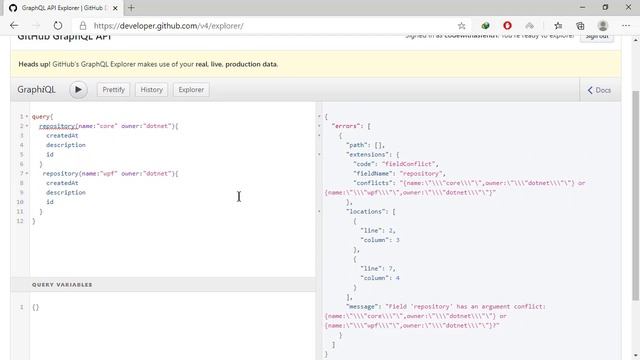This screenshot has width=640, height=360.
Task: Click the green globe extension icon
Action: [485, 26]
